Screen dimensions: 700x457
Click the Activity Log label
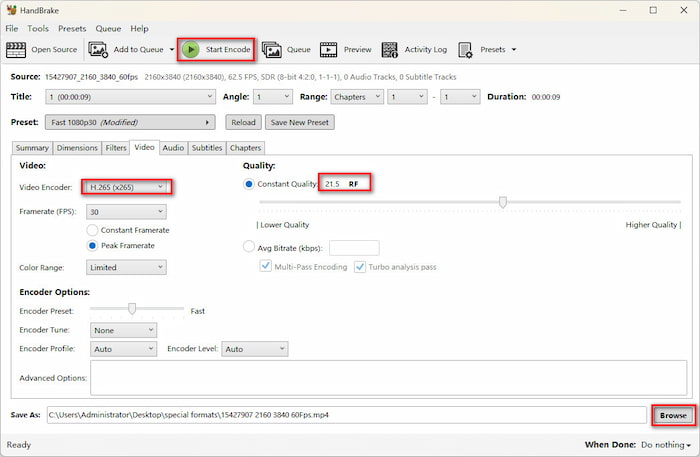(x=425, y=50)
